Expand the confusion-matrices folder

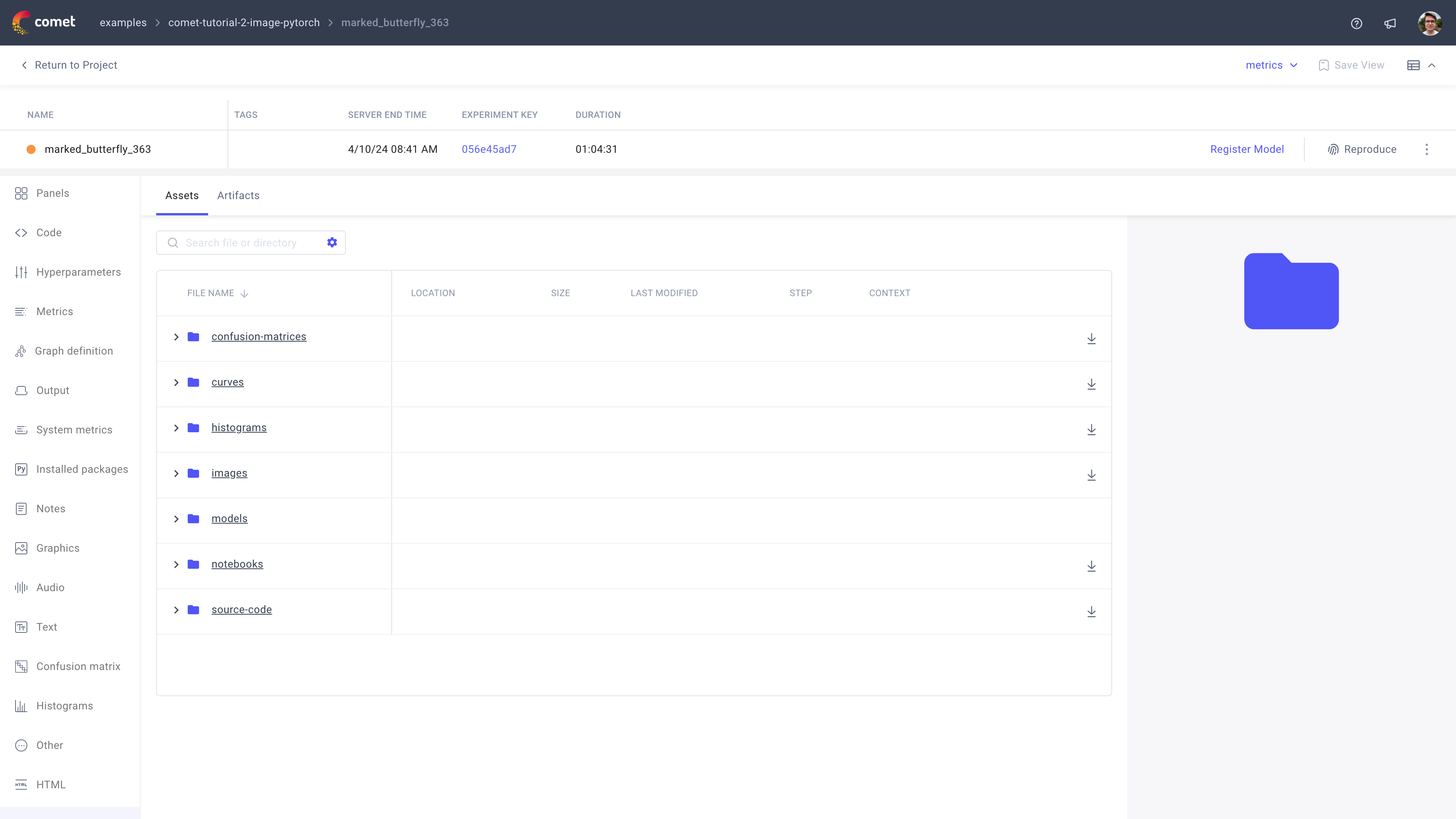(176, 336)
